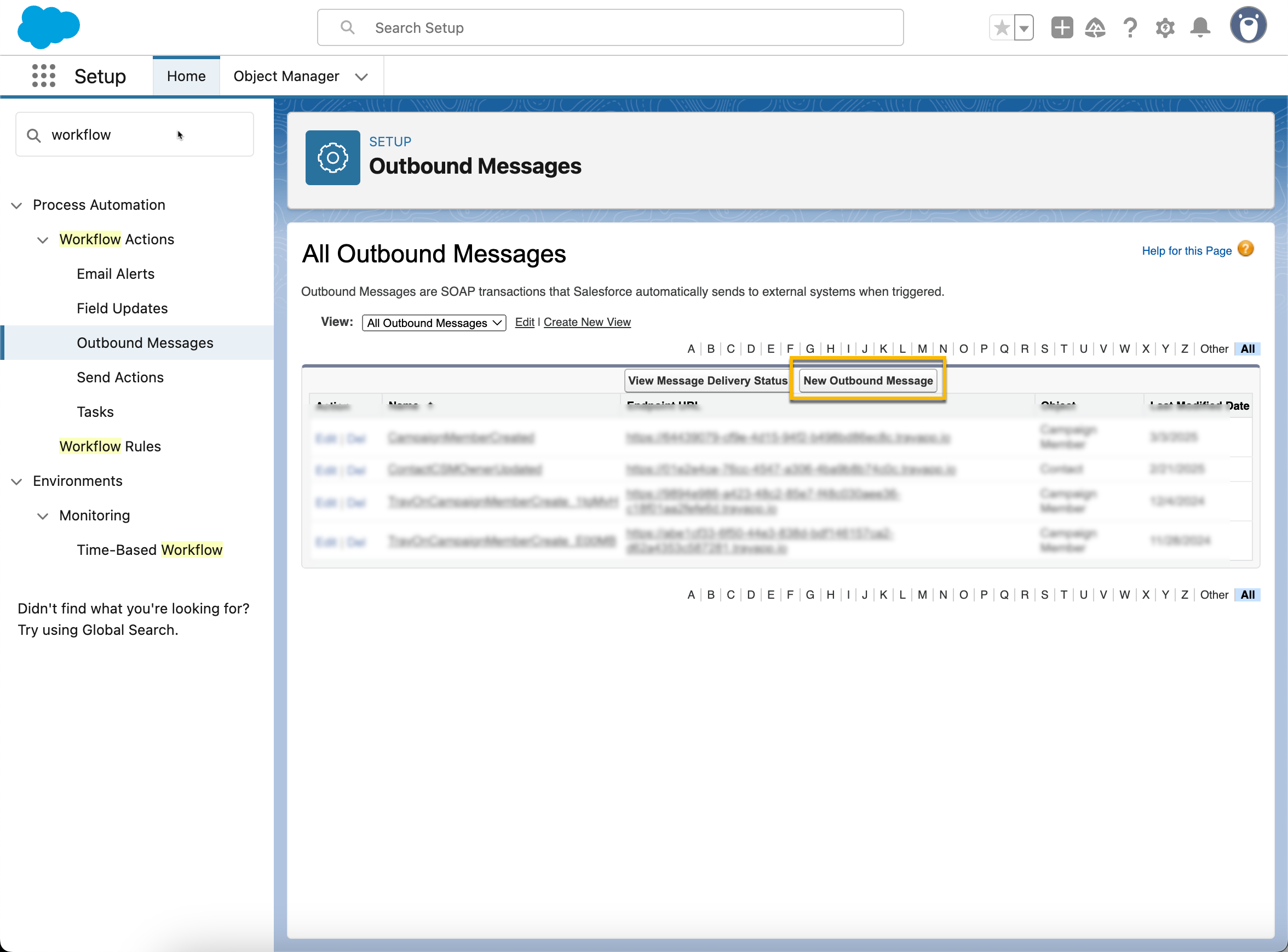Select All in the top alphabet bar

[x=1247, y=348]
